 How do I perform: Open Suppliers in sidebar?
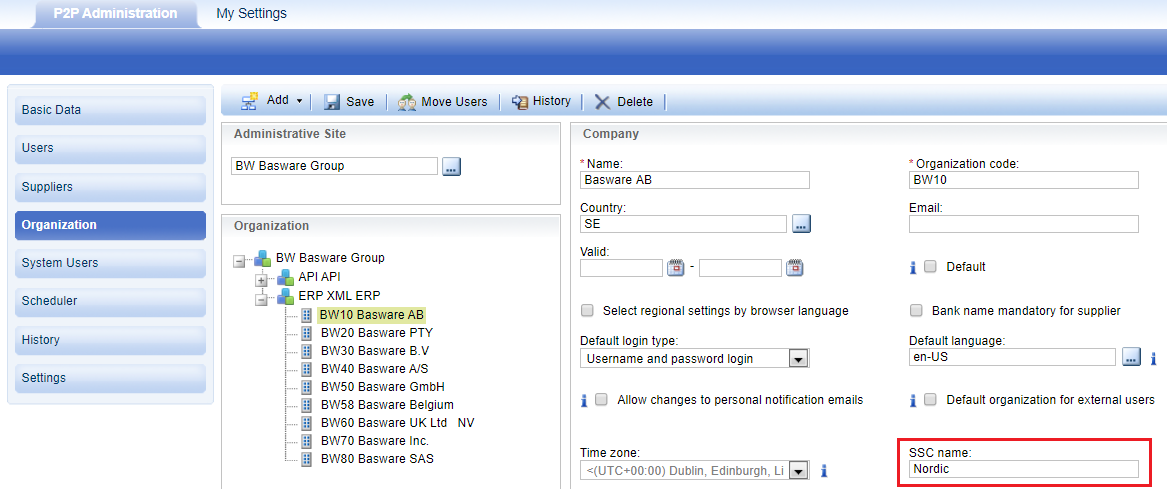pos(110,187)
